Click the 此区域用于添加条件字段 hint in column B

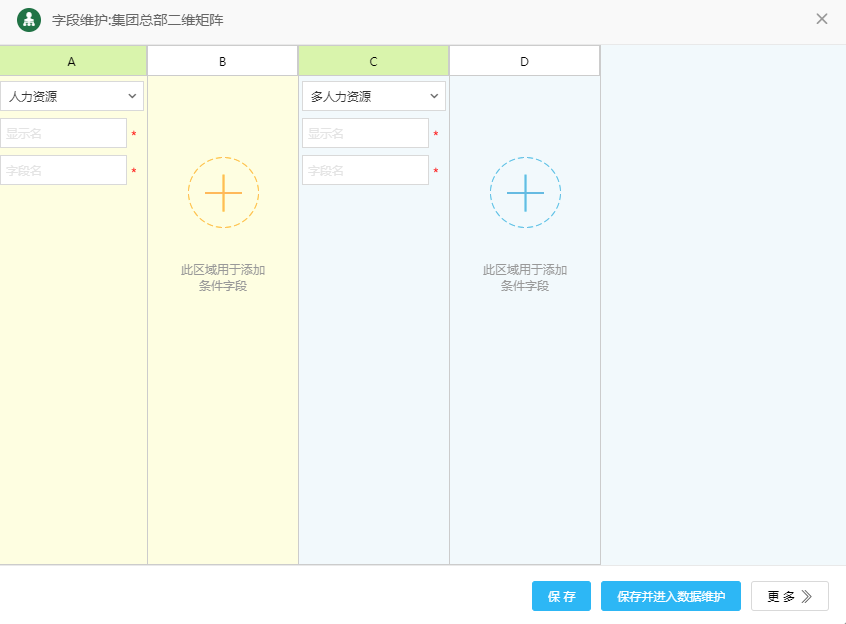click(x=223, y=278)
